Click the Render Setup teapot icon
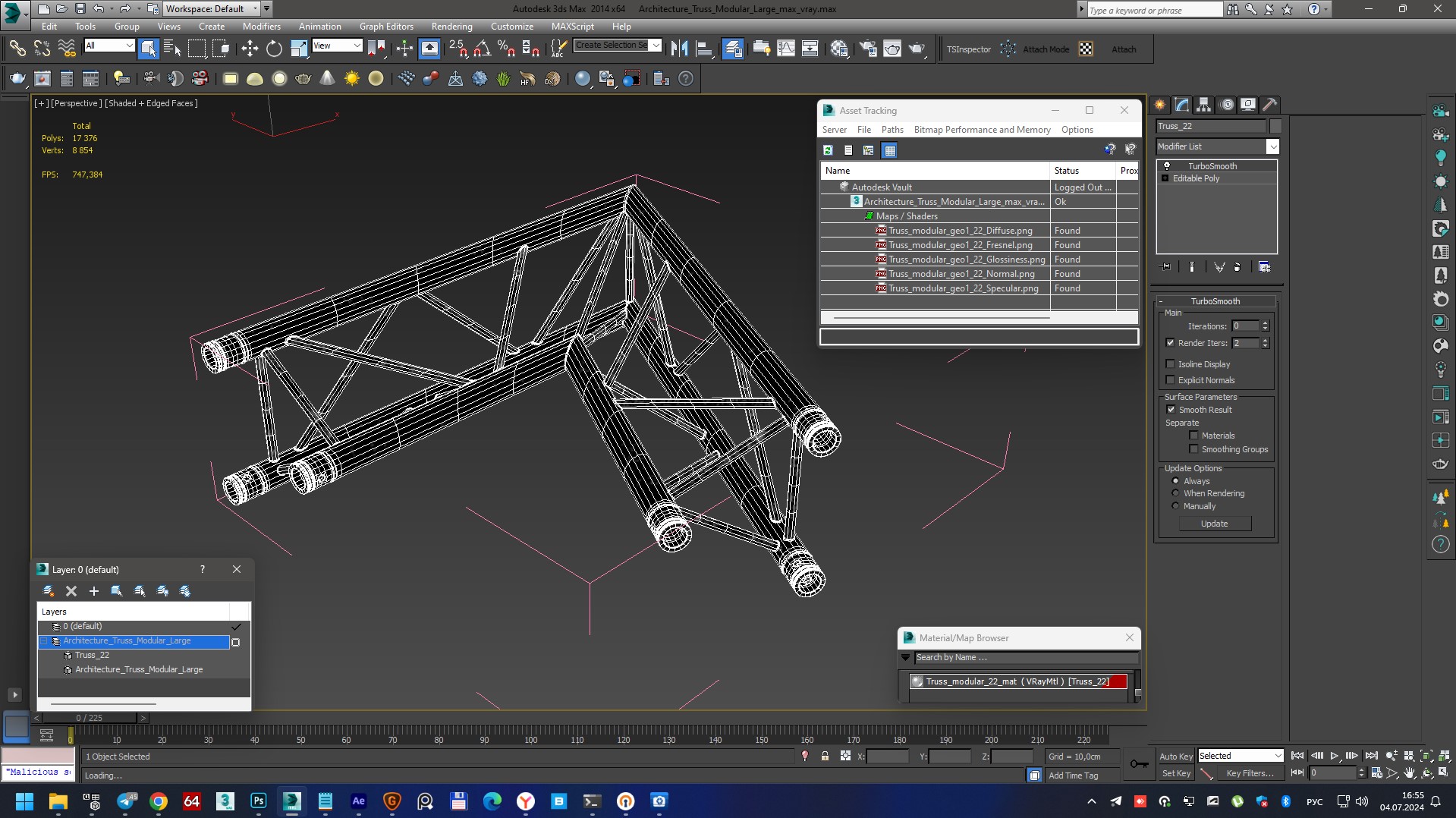The height and width of the screenshot is (818, 1456). click(x=868, y=49)
